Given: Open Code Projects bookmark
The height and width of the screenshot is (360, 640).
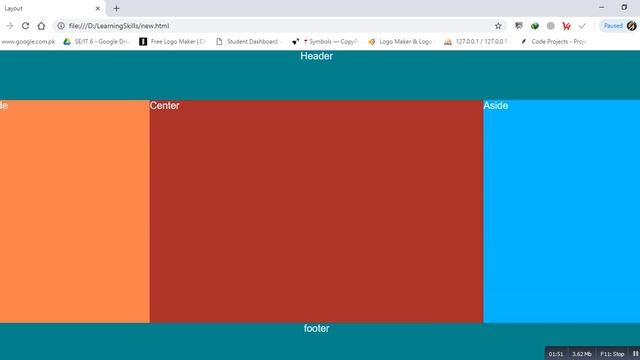Looking at the screenshot, I should tap(553, 42).
